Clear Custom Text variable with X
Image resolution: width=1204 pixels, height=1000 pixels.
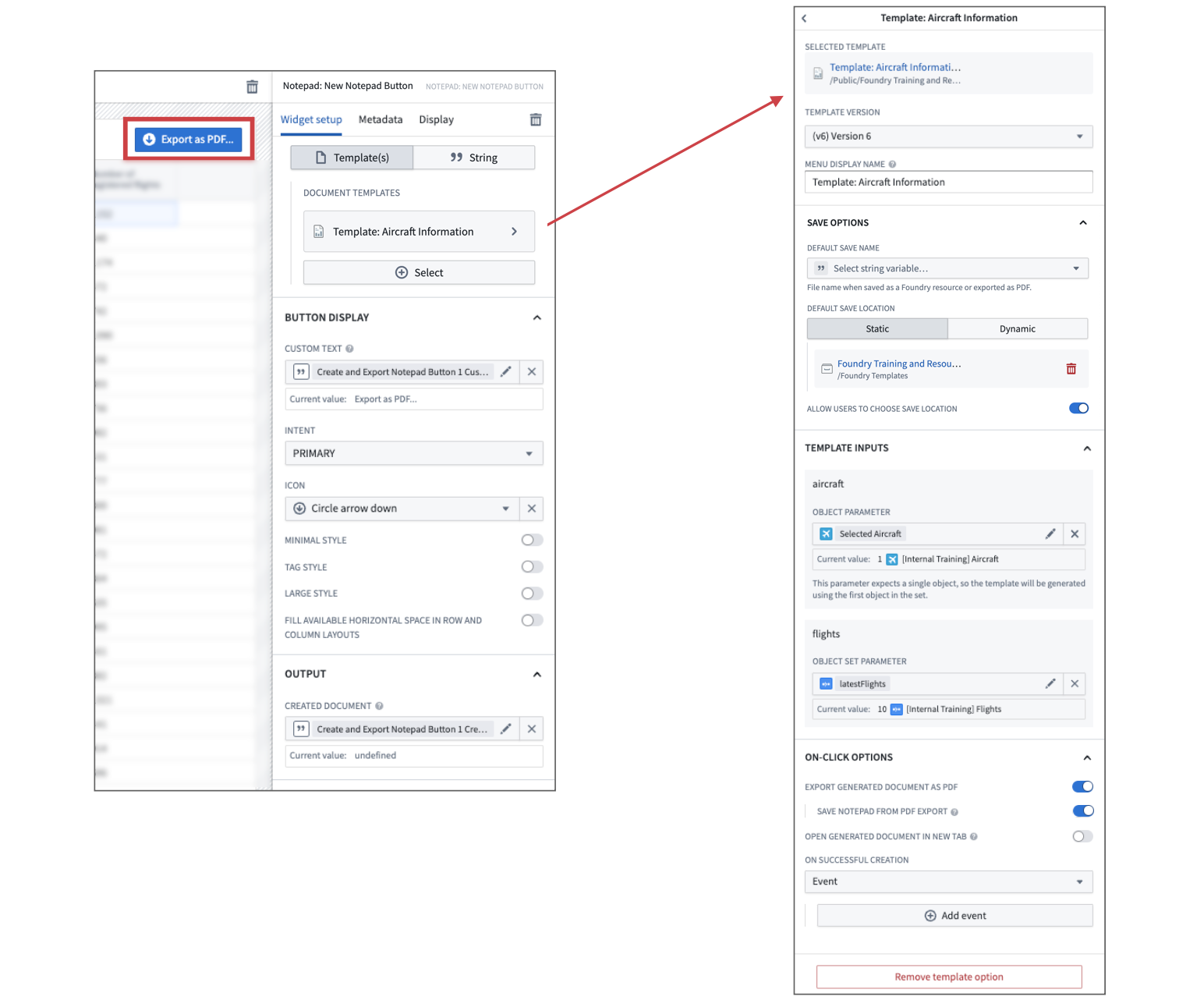pyautogui.click(x=532, y=372)
